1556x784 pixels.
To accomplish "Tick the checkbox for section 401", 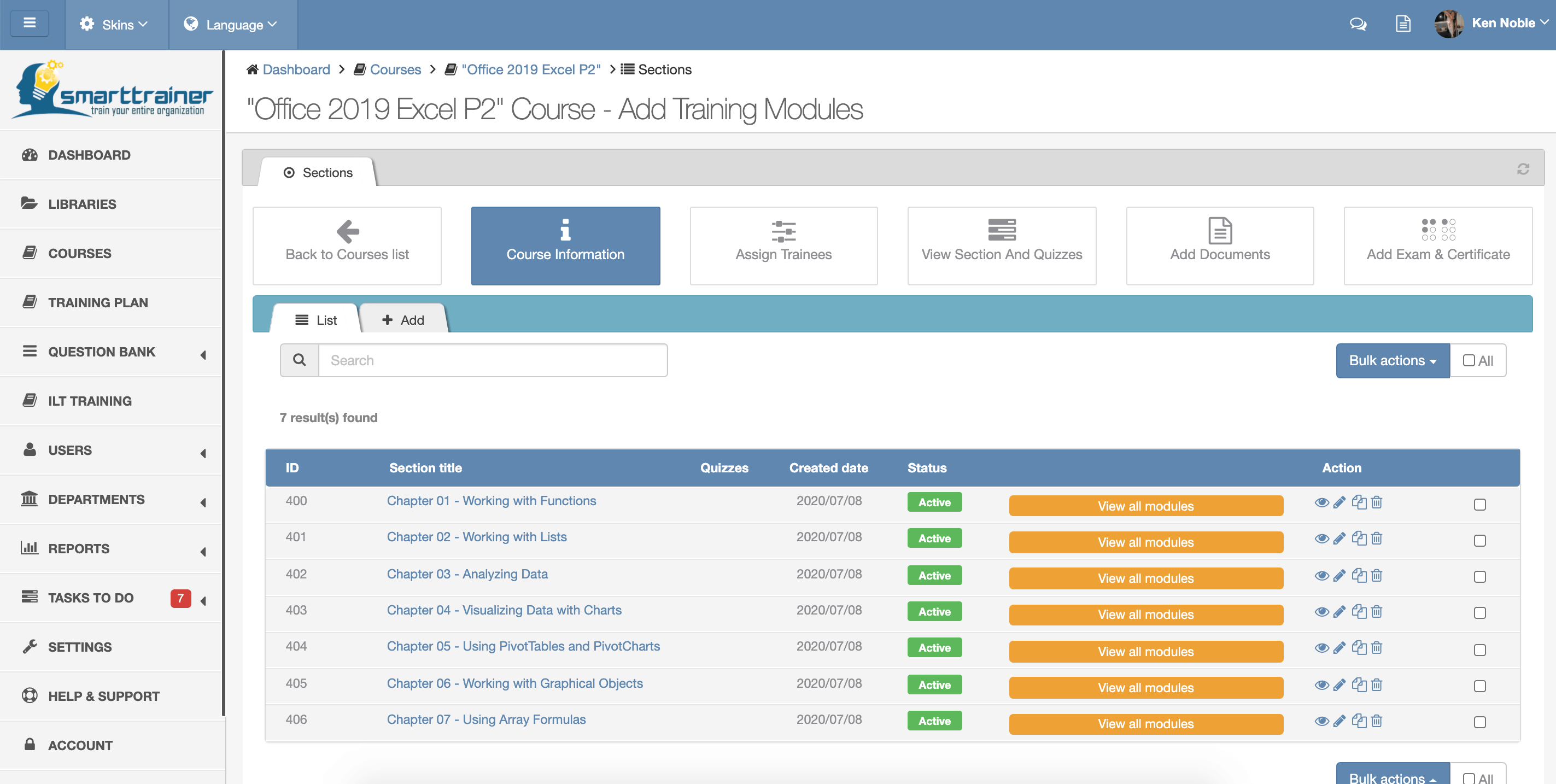I will click(x=1479, y=541).
